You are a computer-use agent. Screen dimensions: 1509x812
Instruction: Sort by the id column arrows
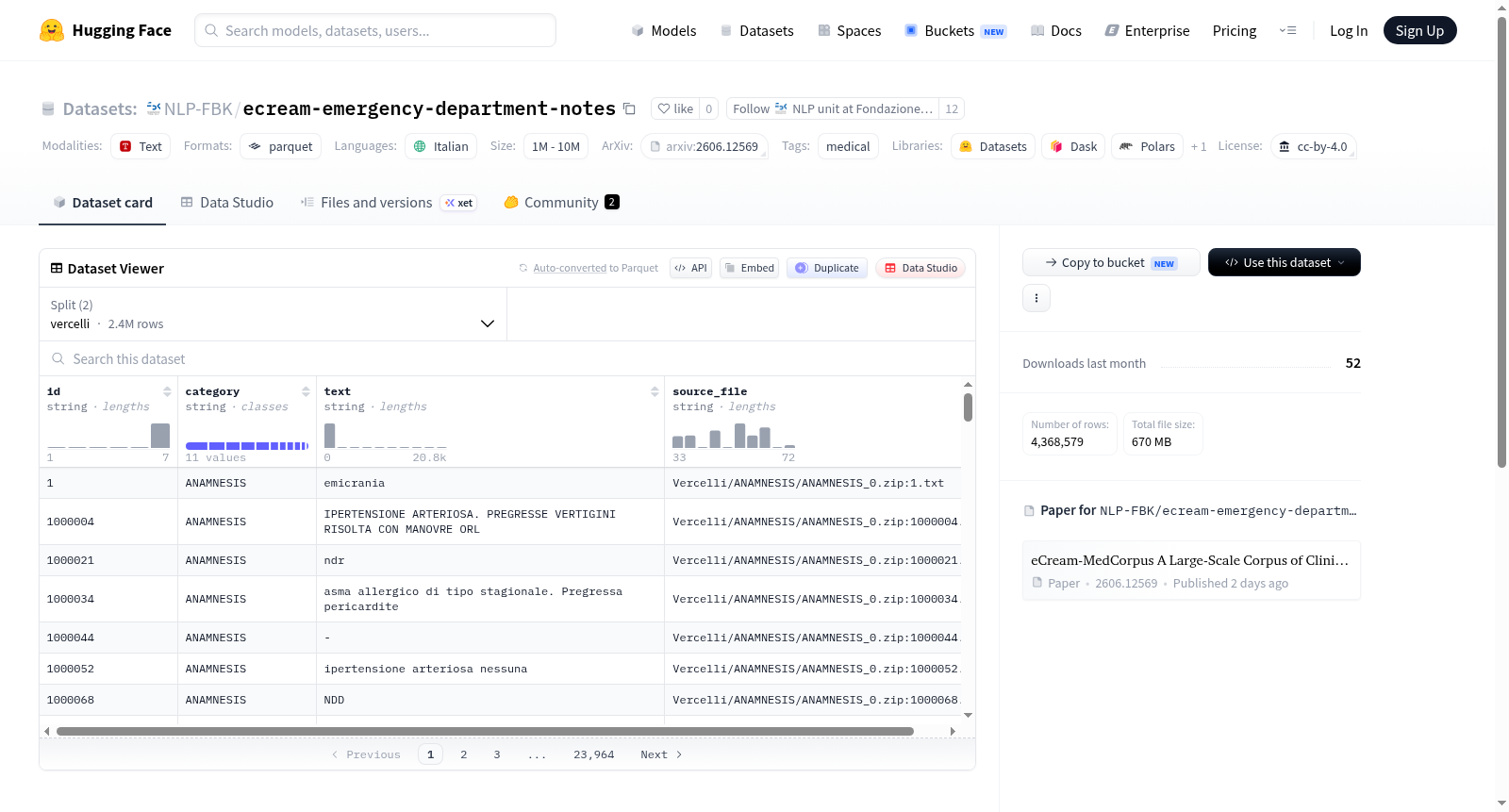167,391
